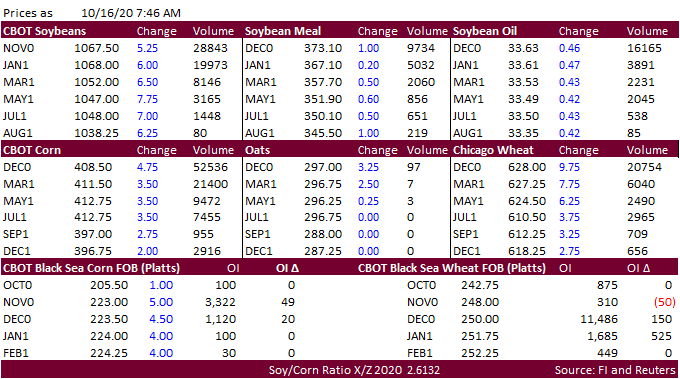The width and height of the screenshot is (680, 379).
Task: Click the price timestamp 10/16/20 7:46 AM
Action: pyautogui.click(x=131, y=13)
